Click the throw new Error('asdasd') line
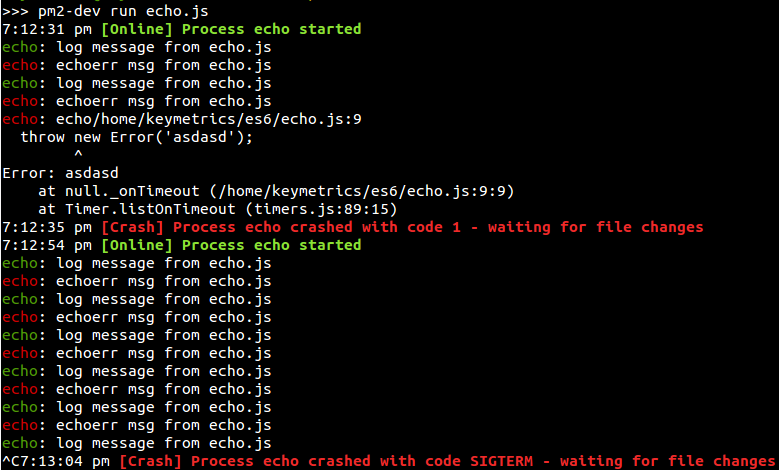The image size is (779, 470). 137,137
